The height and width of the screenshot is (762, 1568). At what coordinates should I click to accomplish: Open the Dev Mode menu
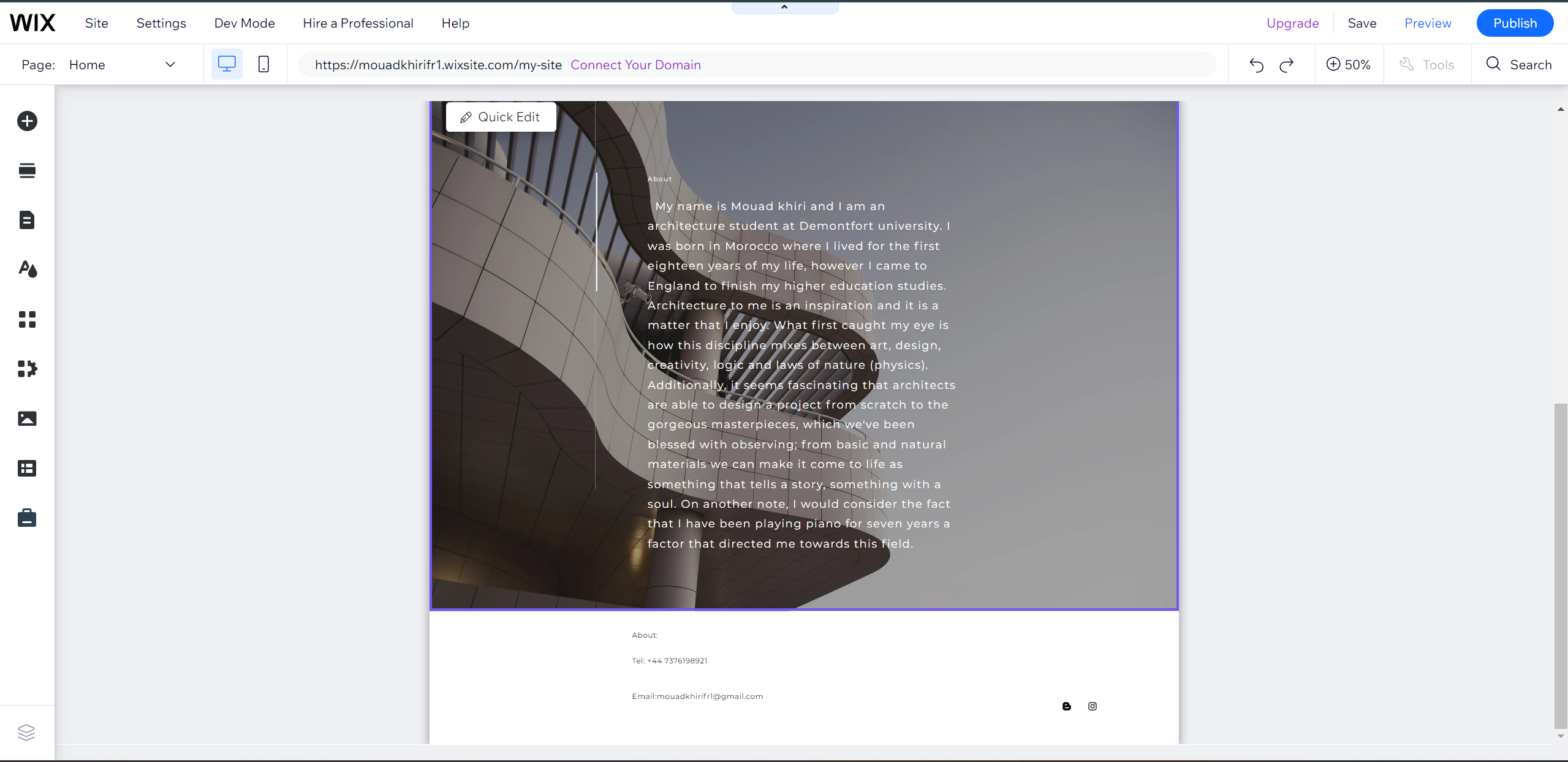tap(244, 23)
